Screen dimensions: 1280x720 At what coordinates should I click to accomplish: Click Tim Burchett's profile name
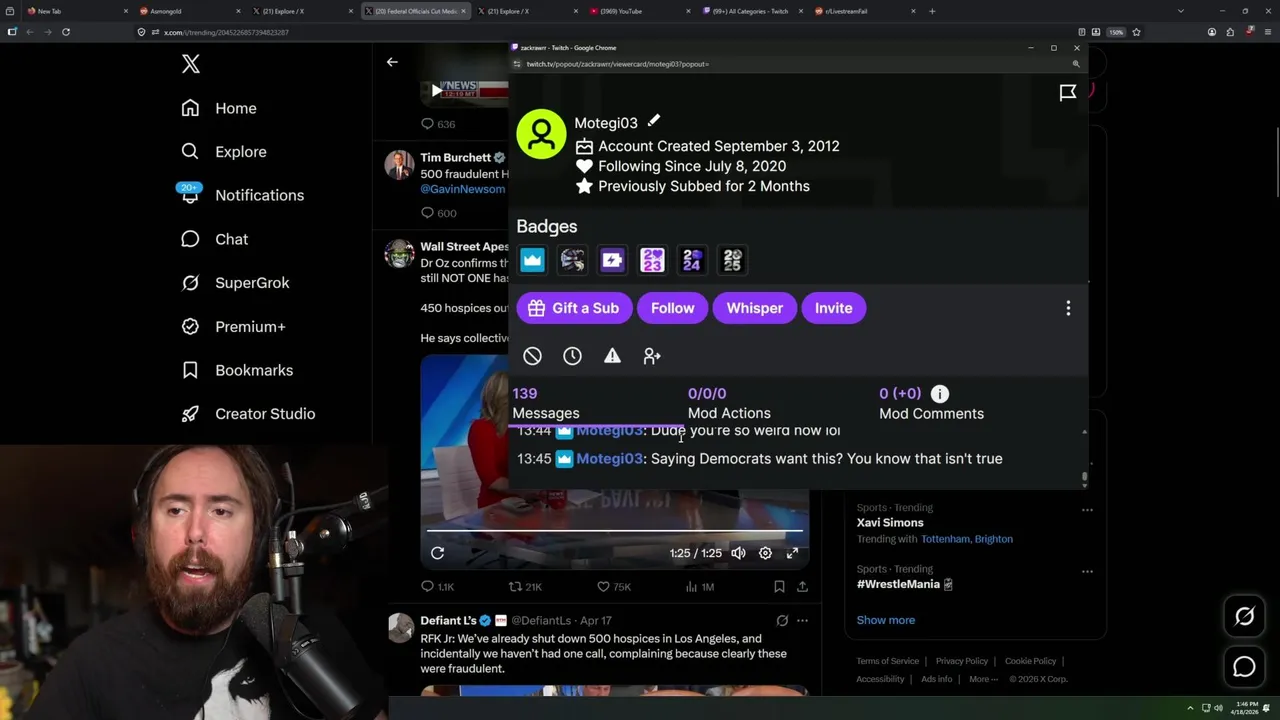click(455, 157)
